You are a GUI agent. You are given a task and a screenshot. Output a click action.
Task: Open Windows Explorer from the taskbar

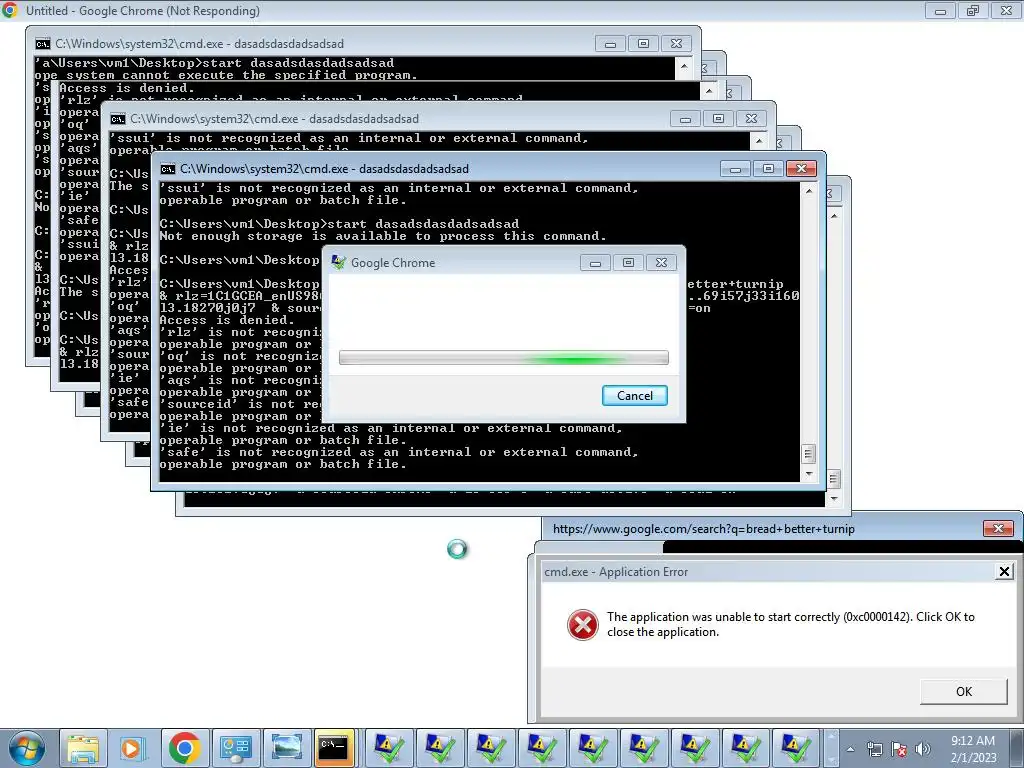pos(83,748)
